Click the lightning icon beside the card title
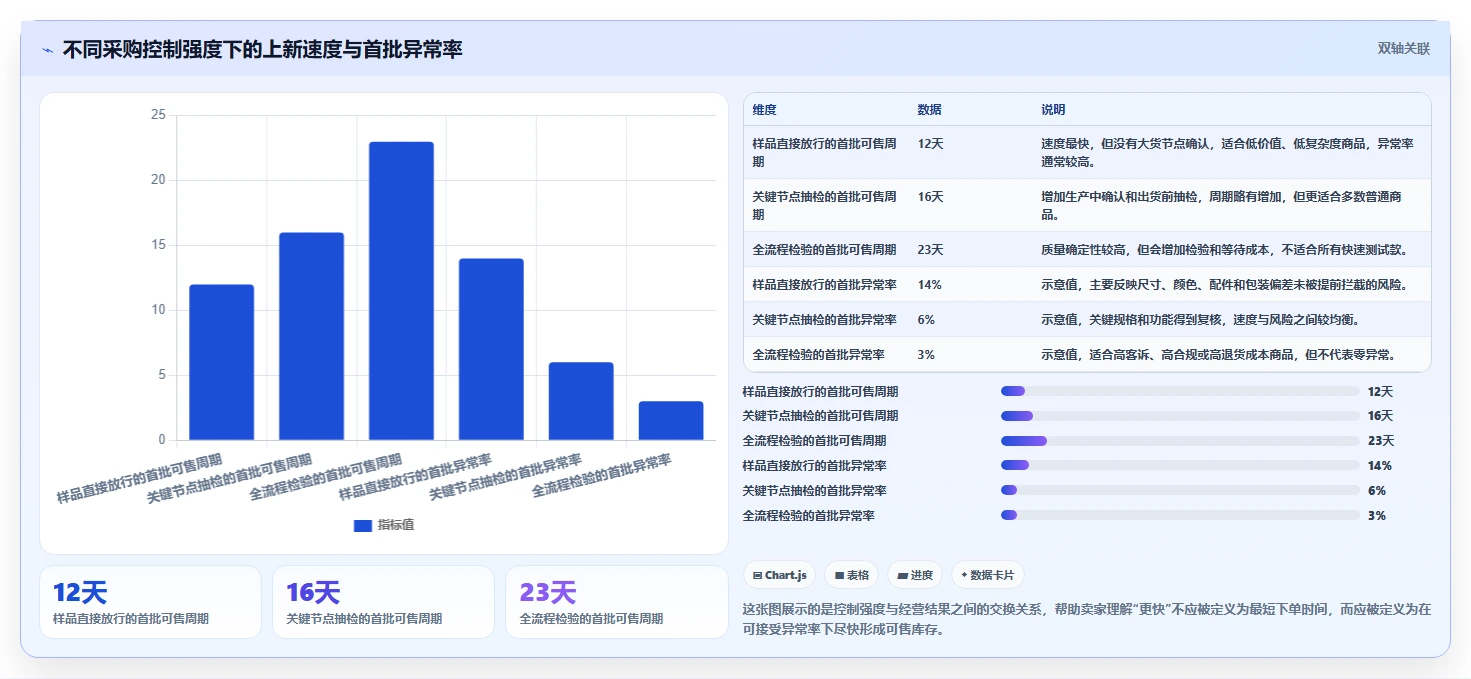1471x679 pixels. click(x=47, y=50)
